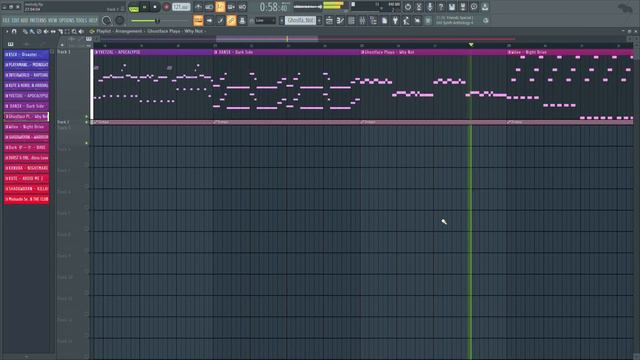Click the save icon in the top bar
The width and height of the screenshot is (640, 360).
pyautogui.click(x=452, y=7)
